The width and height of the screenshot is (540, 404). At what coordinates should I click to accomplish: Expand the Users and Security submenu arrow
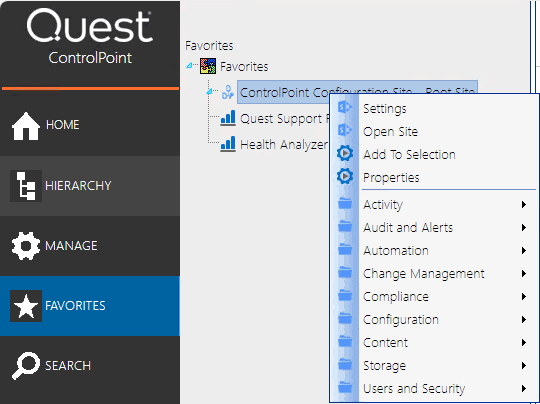pos(524,389)
